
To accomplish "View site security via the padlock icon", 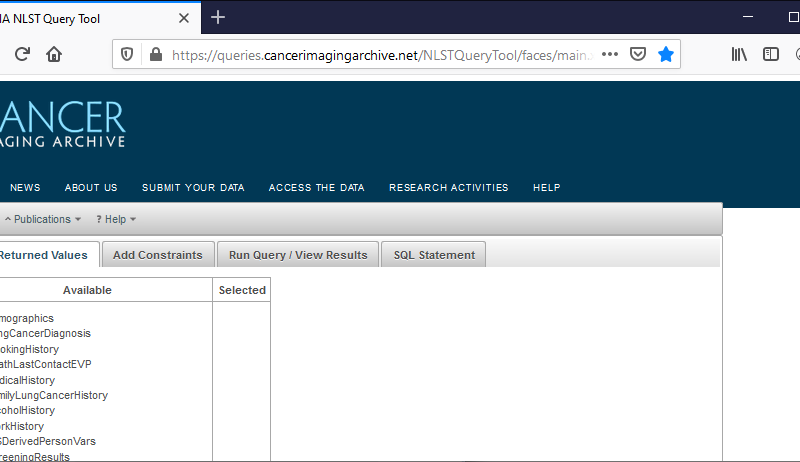I will tap(156, 54).
